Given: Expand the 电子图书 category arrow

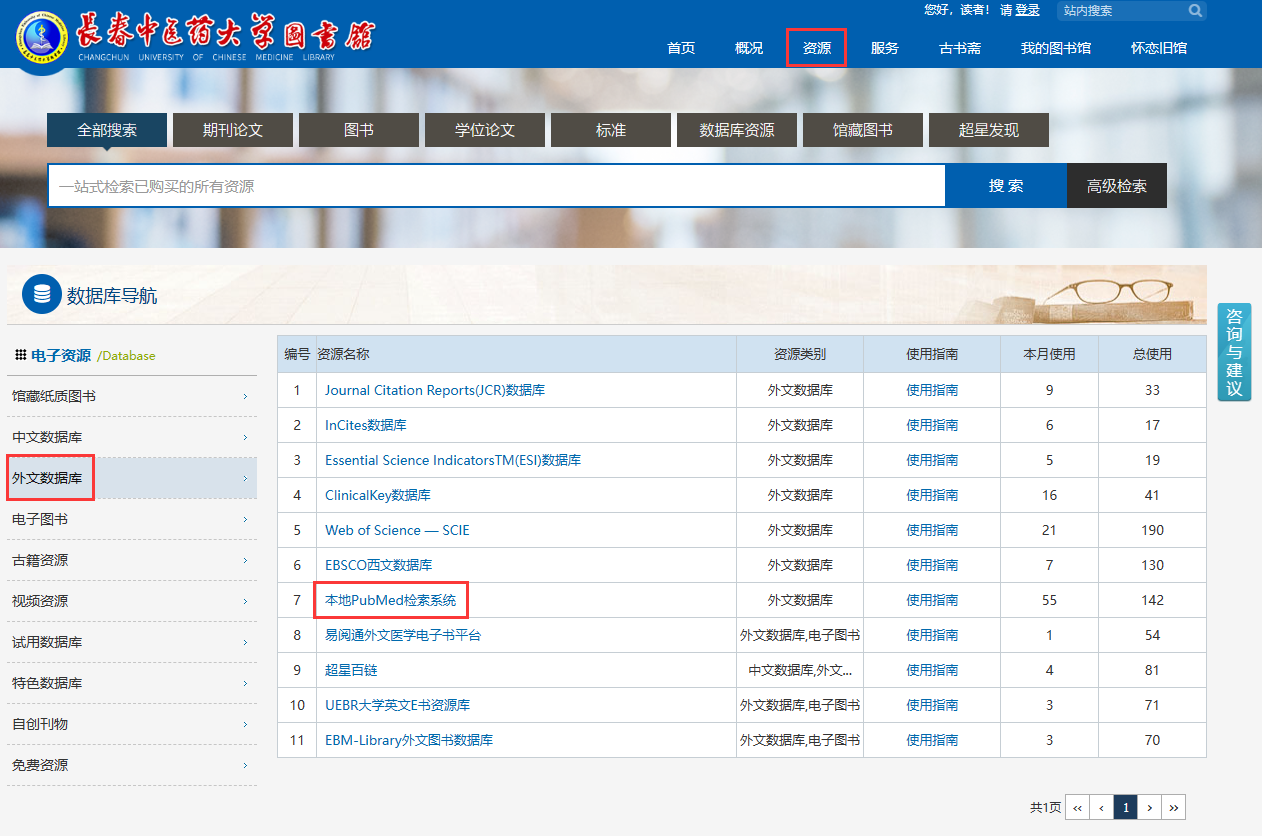Looking at the screenshot, I should point(245,520).
